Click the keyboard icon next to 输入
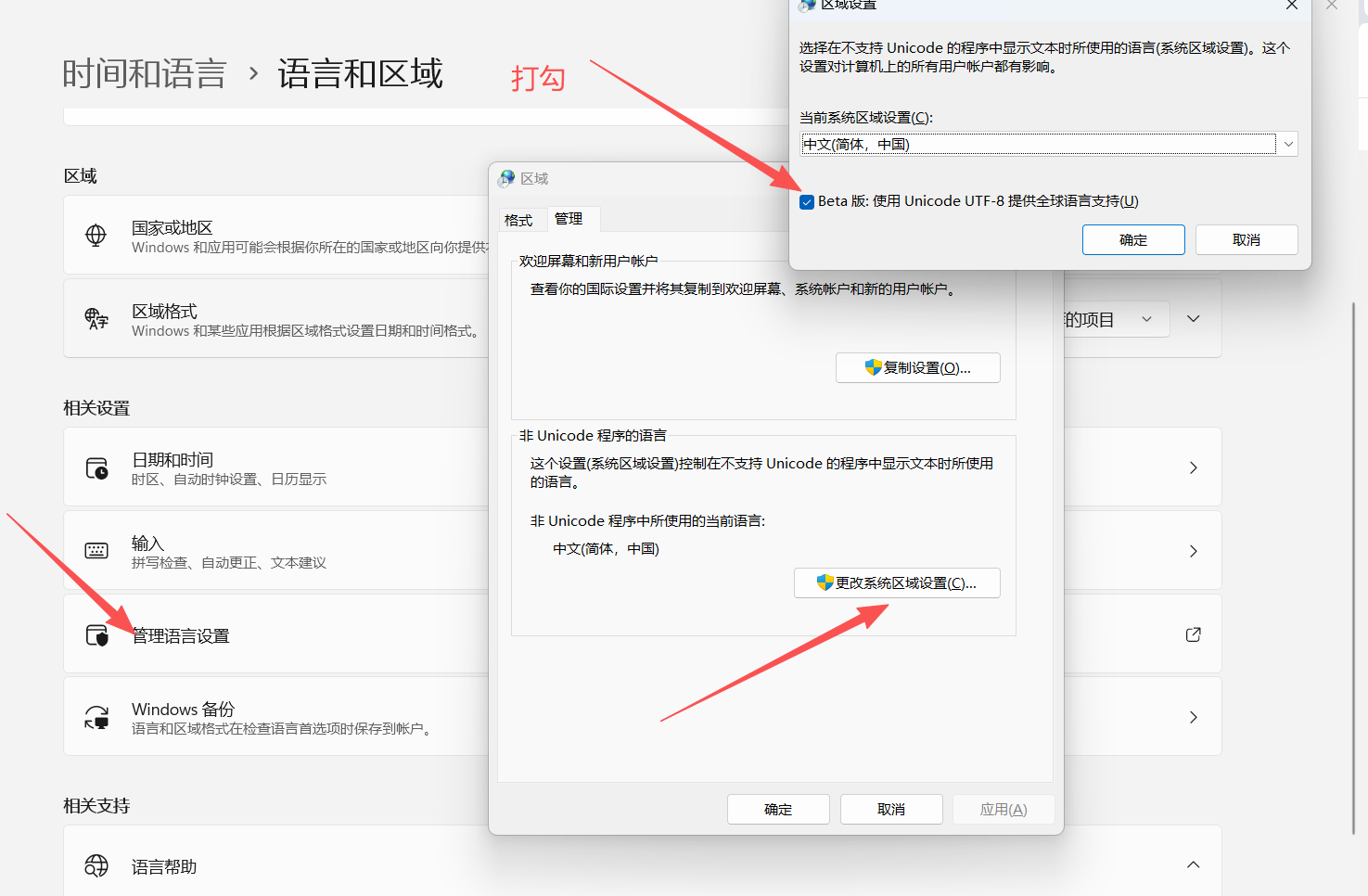This screenshot has width=1368, height=896. point(96,551)
